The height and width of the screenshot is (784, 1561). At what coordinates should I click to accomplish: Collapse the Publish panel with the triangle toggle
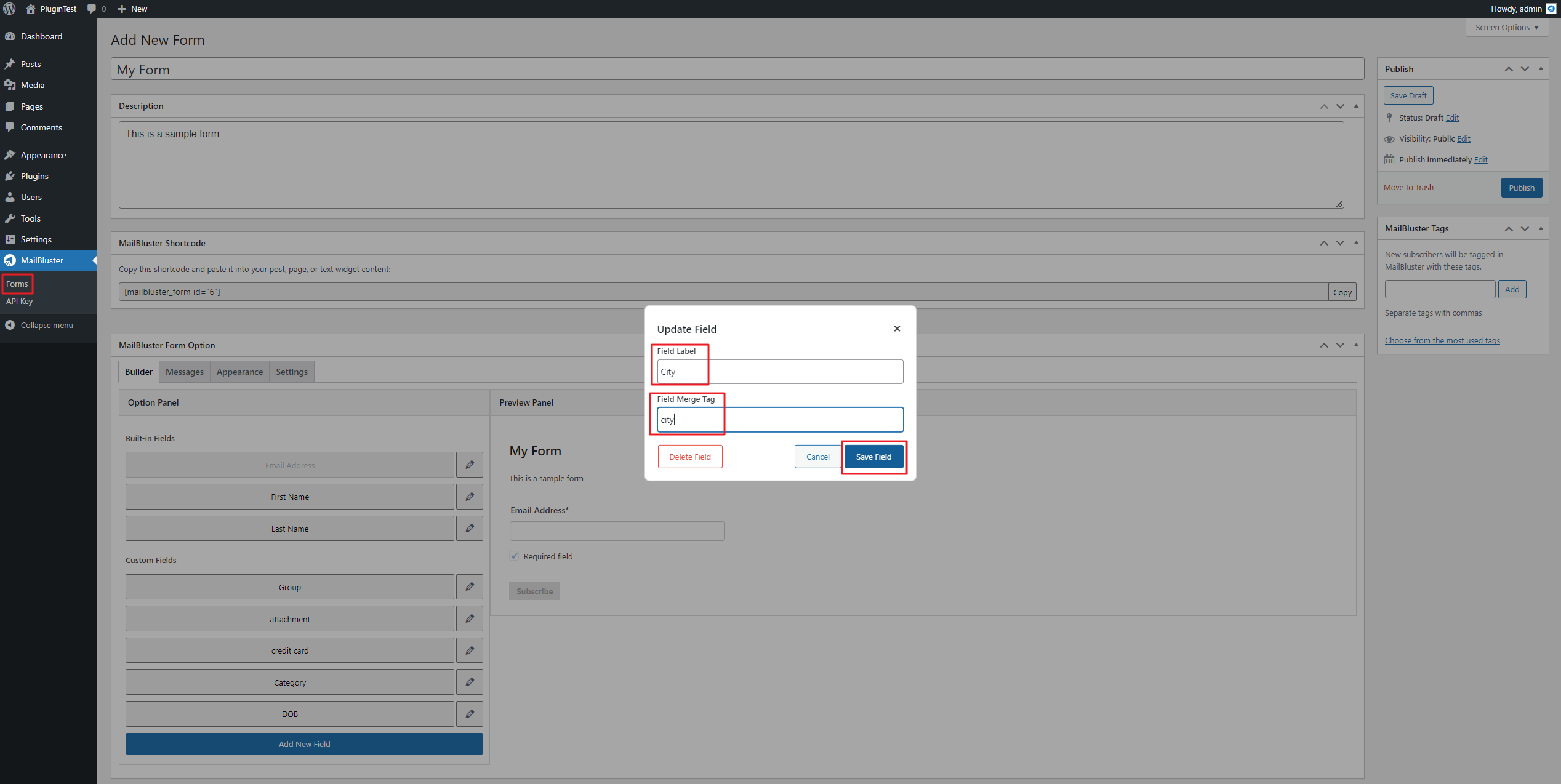tap(1541, 69)
